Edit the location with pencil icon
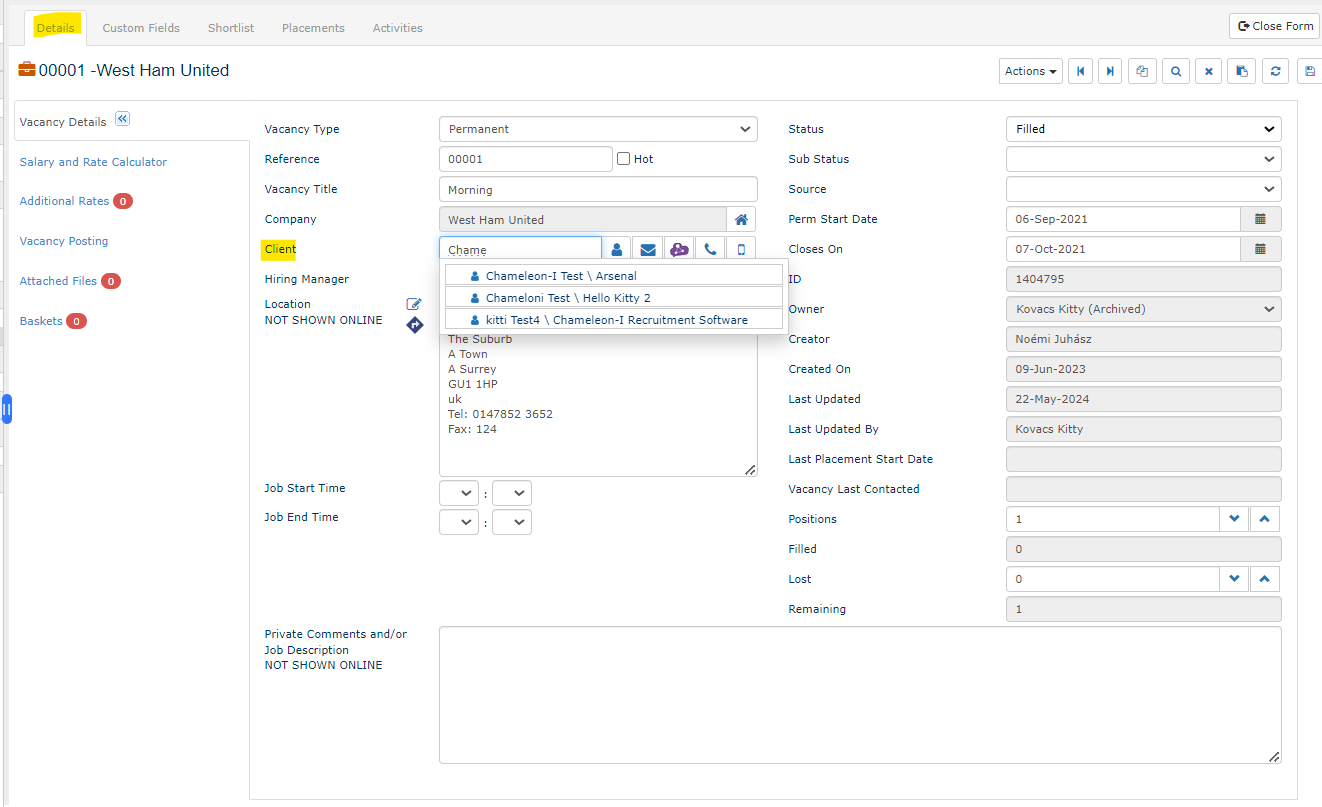 click(x=414, y=304)
